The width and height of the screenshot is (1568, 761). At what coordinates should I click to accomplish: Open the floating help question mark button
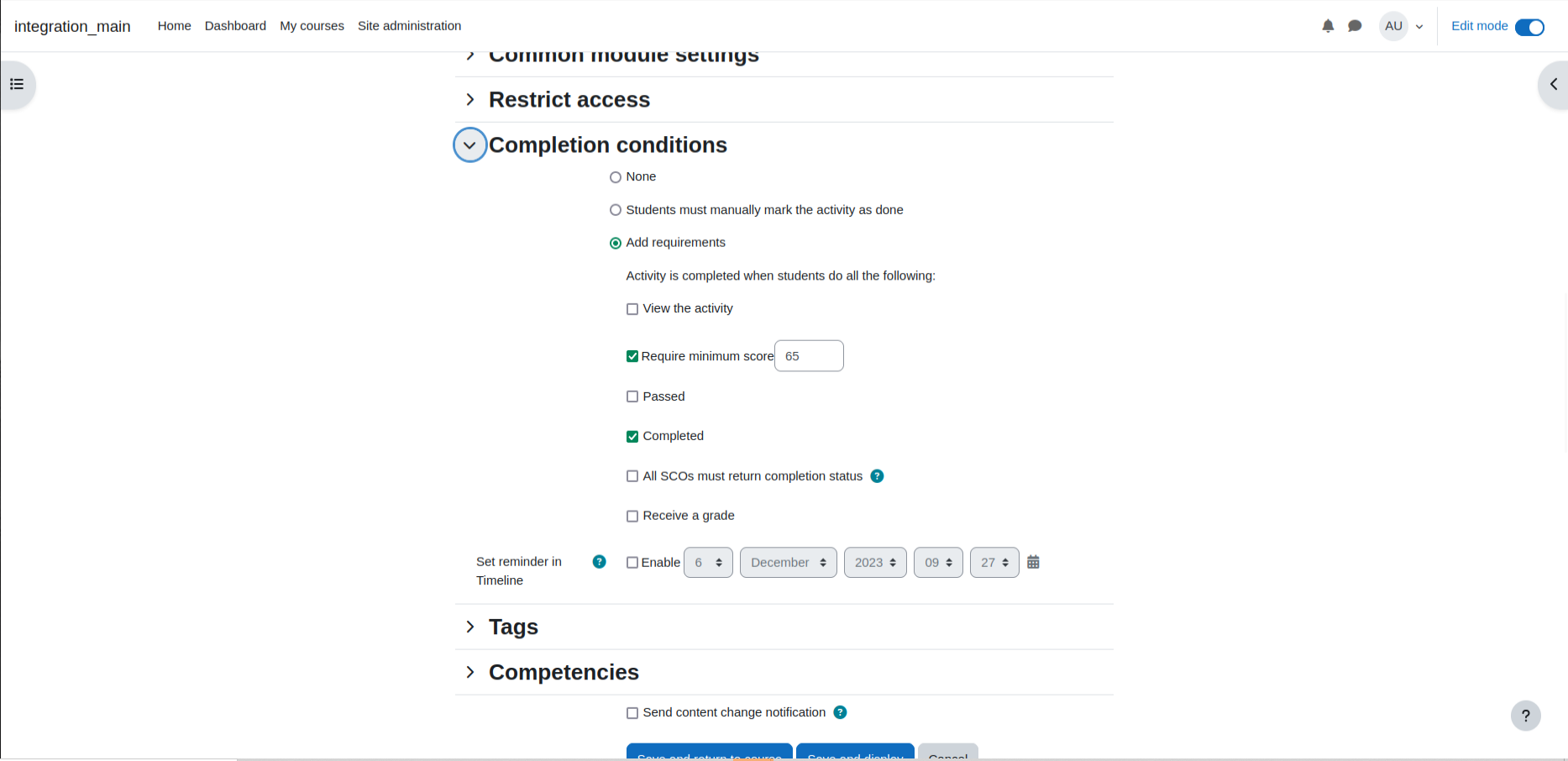[1525, 716]
